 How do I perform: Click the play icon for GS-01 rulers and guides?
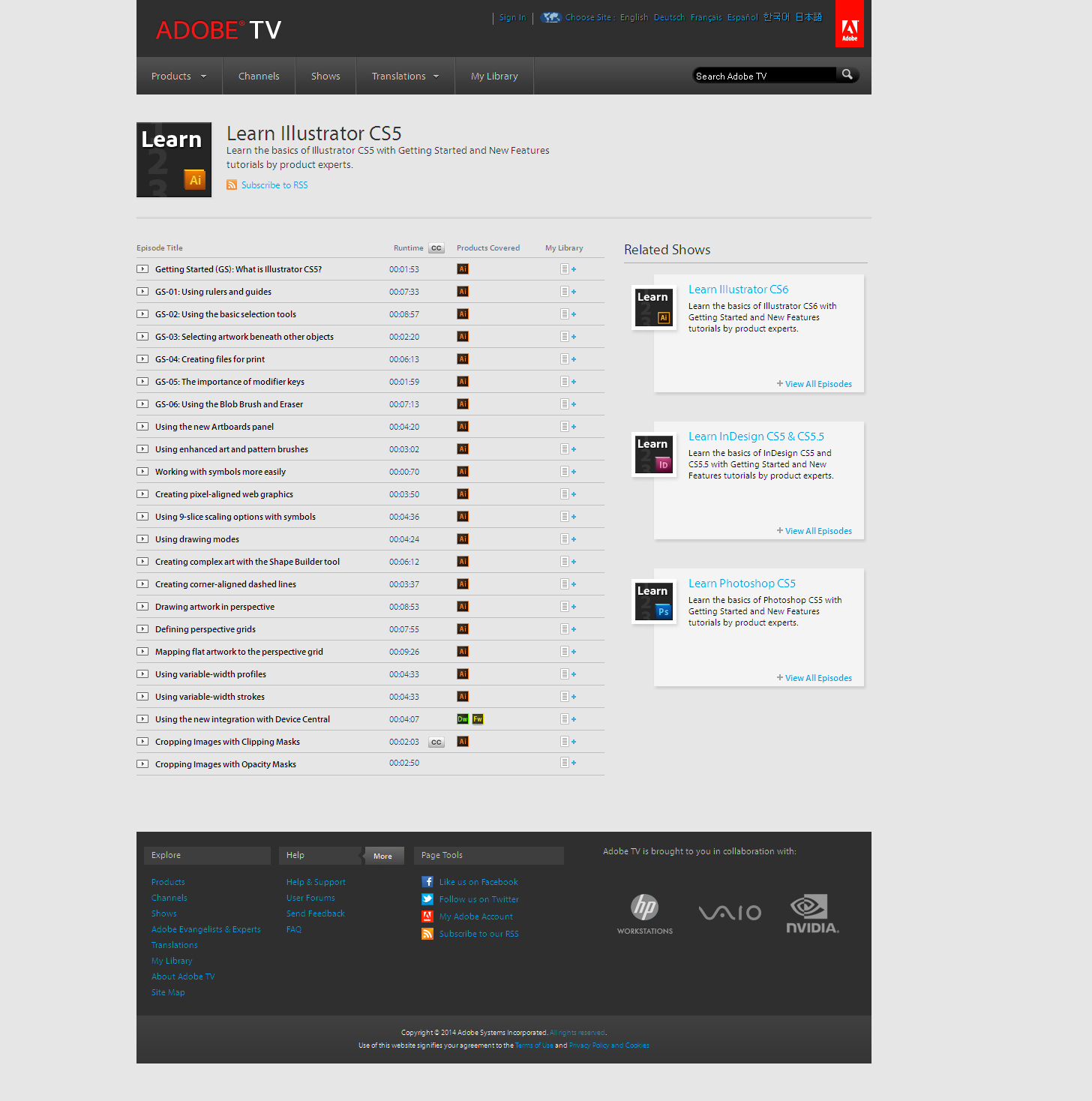tap(142, 291)
